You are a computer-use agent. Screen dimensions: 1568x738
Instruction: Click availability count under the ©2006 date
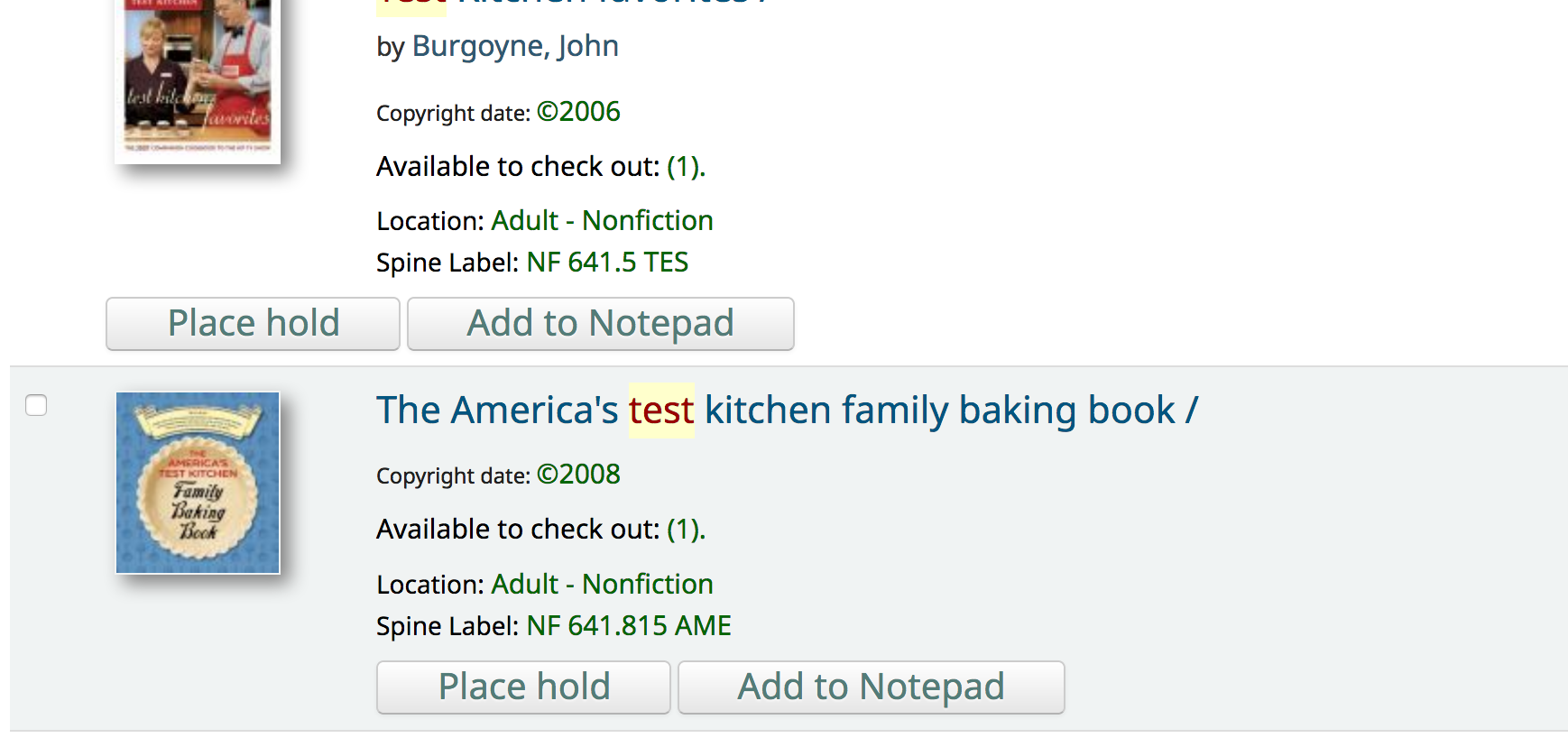point(686,167)
